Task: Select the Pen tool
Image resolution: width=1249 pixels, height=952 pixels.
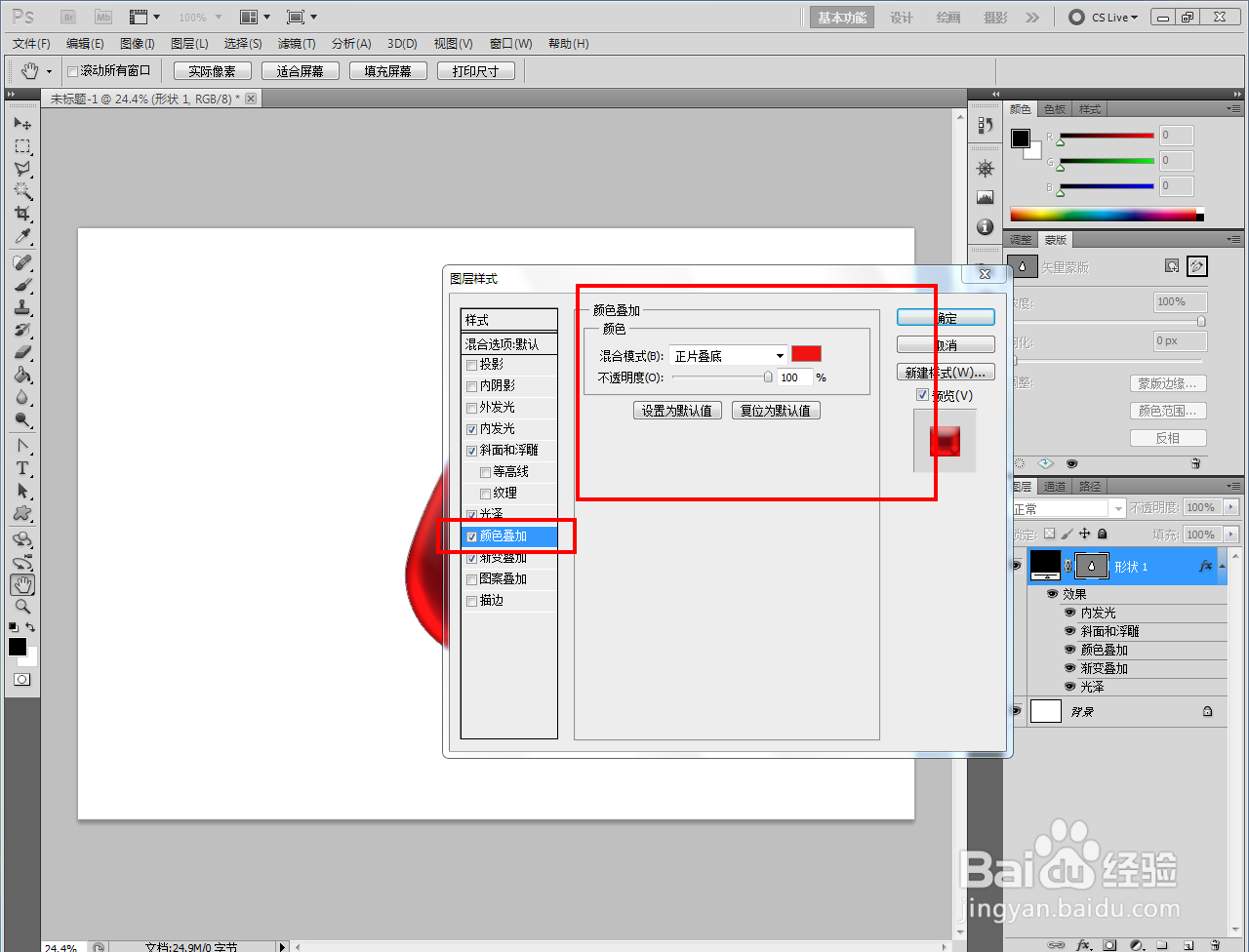Action: click(x=22, y=447)
